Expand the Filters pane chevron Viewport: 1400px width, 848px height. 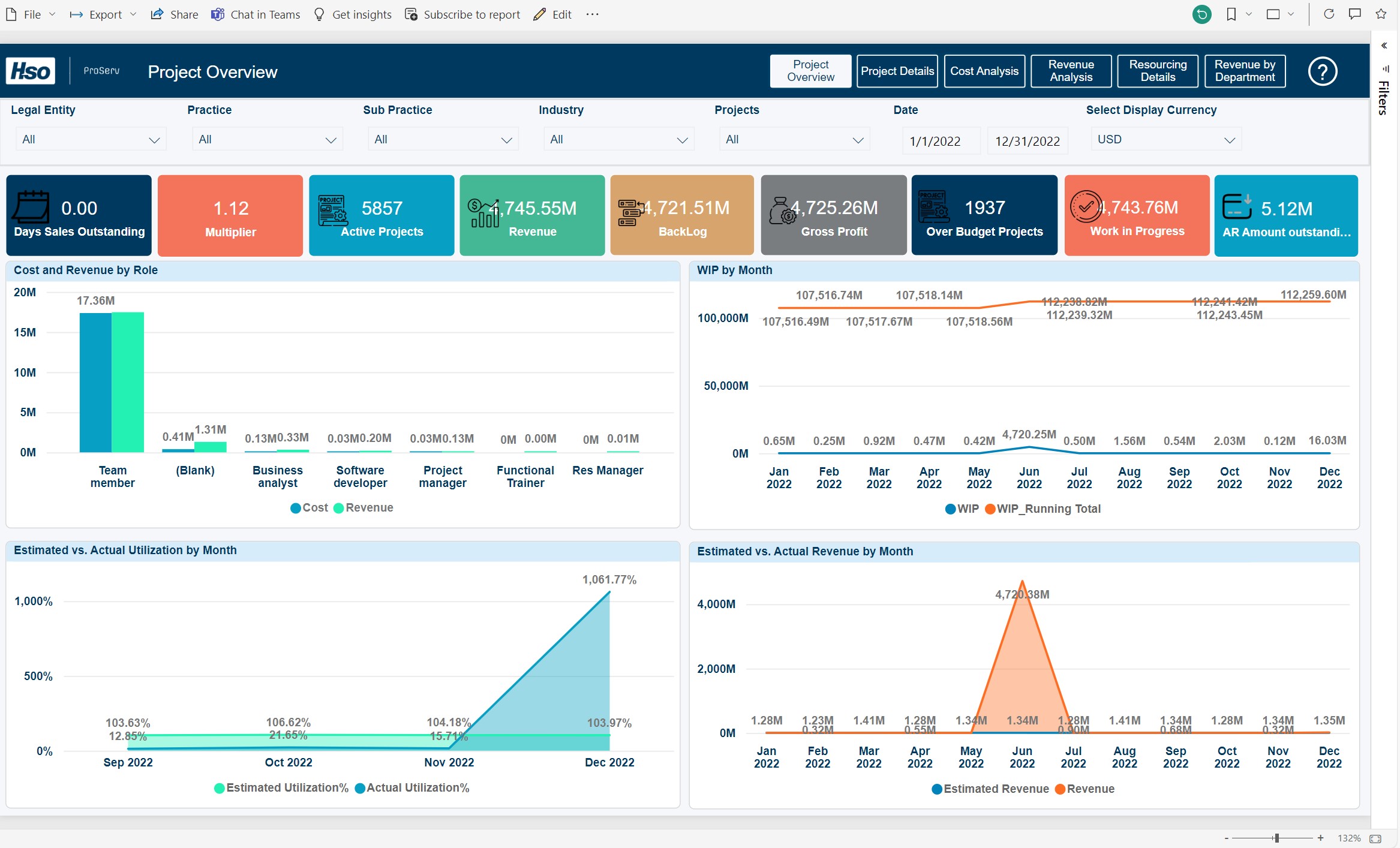click(x=1384, y=46)
